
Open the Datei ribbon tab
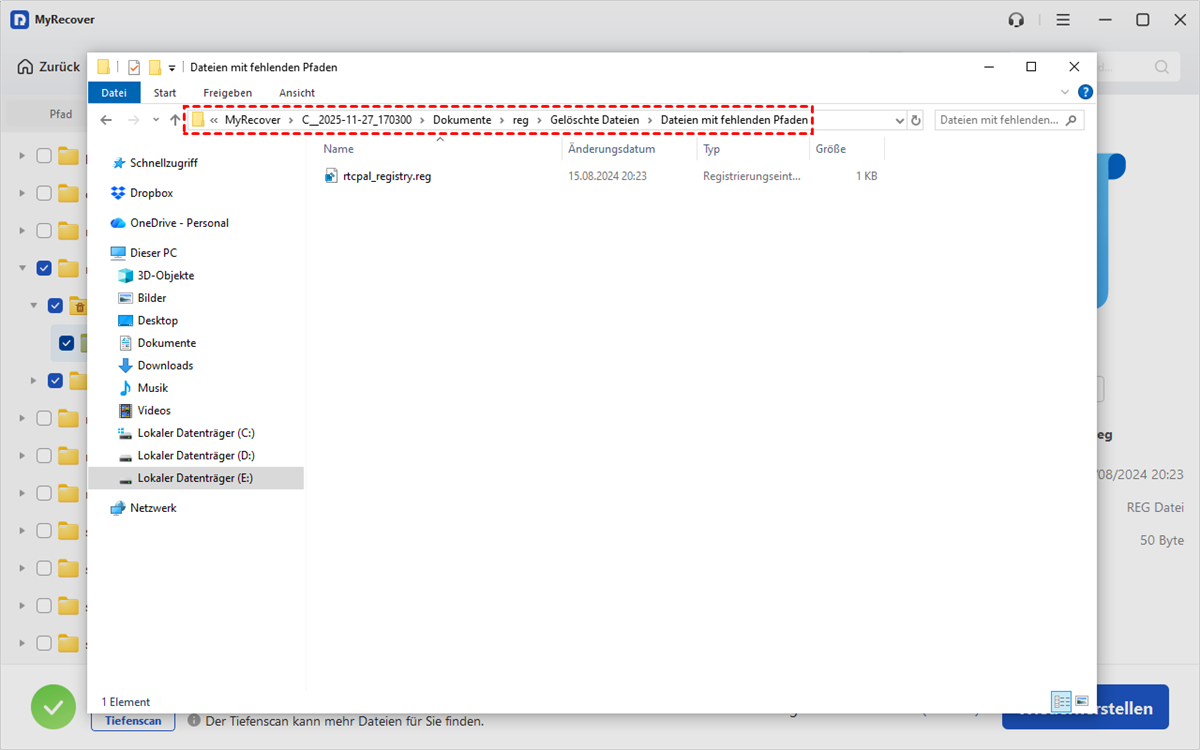(x=114, y=92)
